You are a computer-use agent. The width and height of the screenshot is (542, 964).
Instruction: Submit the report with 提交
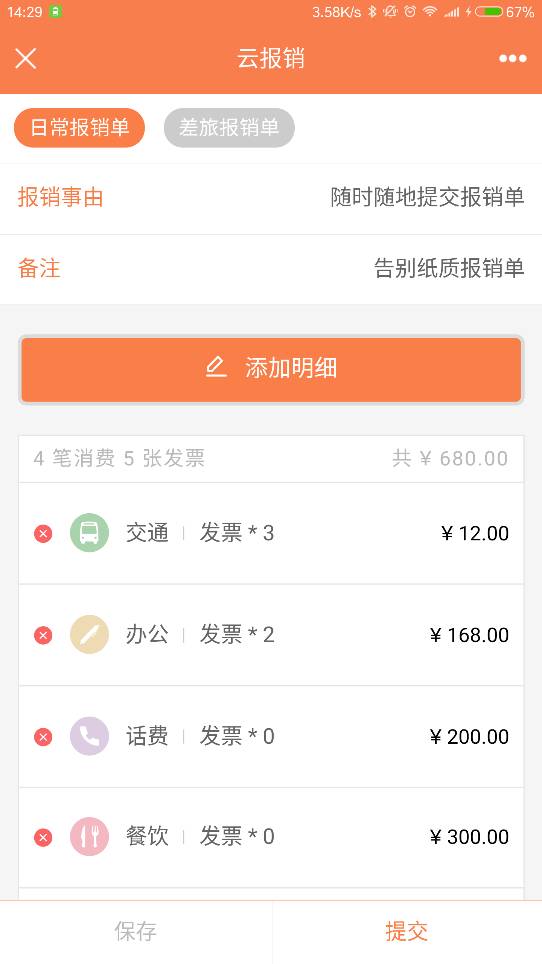(x=407, y=932)
